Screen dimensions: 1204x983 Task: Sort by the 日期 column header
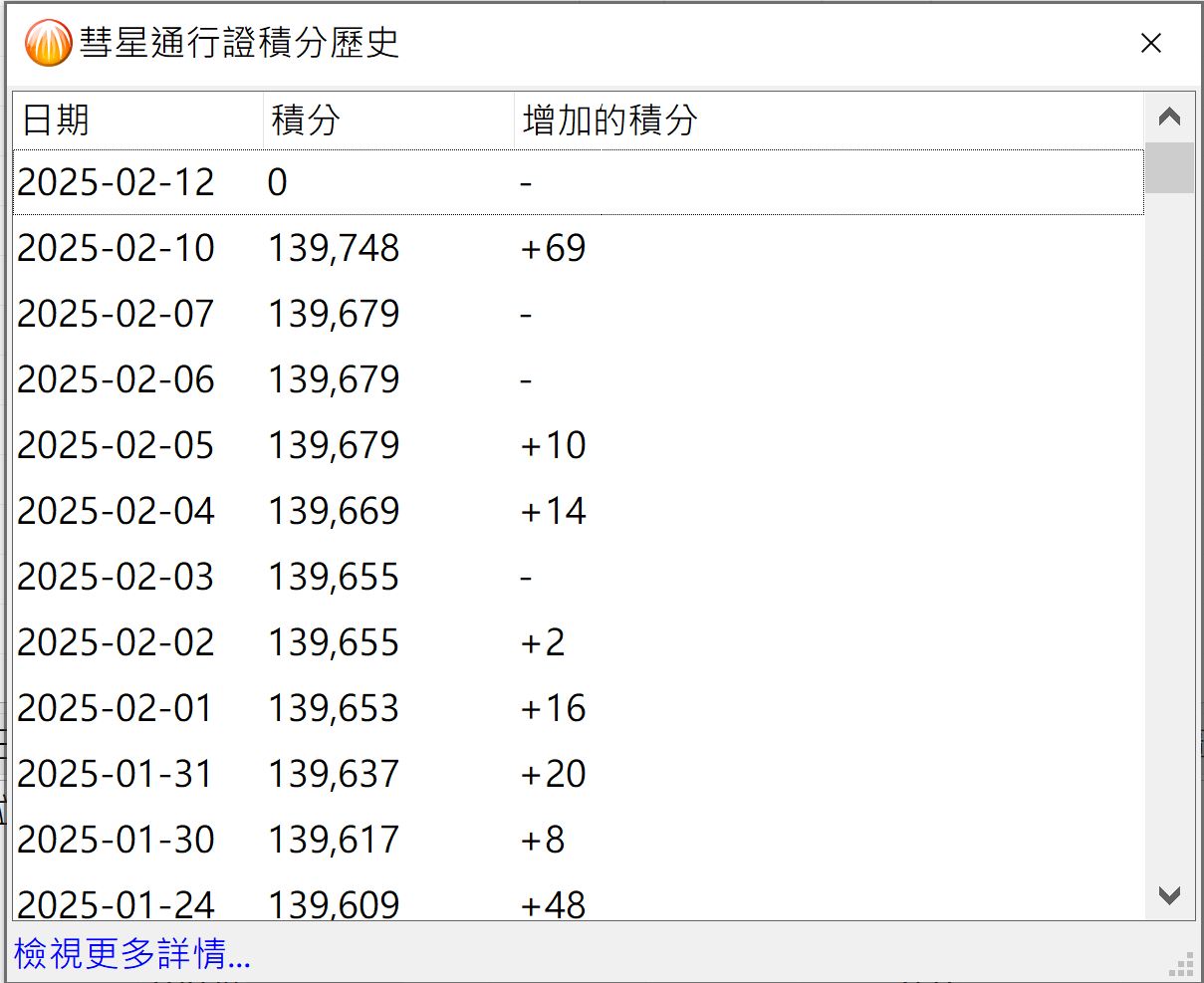pyautogui.click(x=138, y=121)
